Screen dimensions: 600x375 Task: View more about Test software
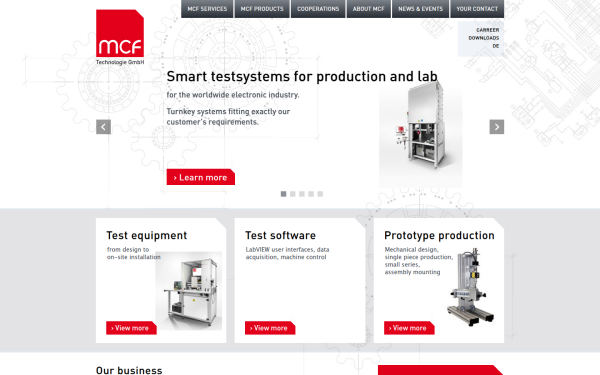coord(270,328)
